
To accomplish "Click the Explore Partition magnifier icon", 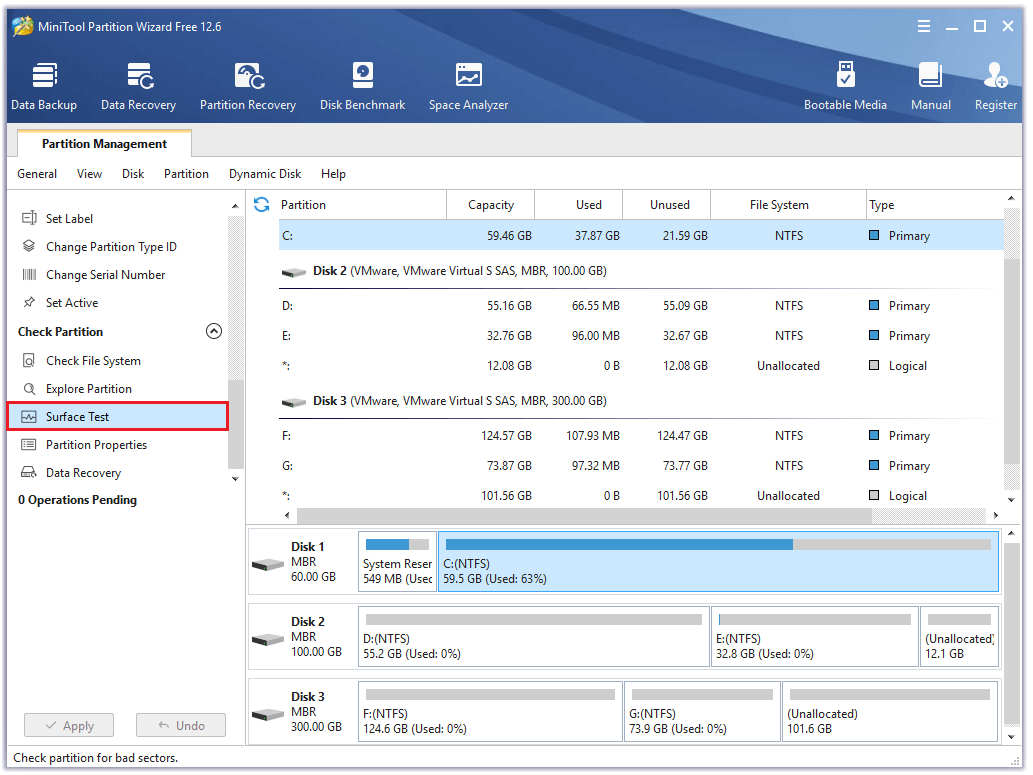I will click(x=29, y=389).
